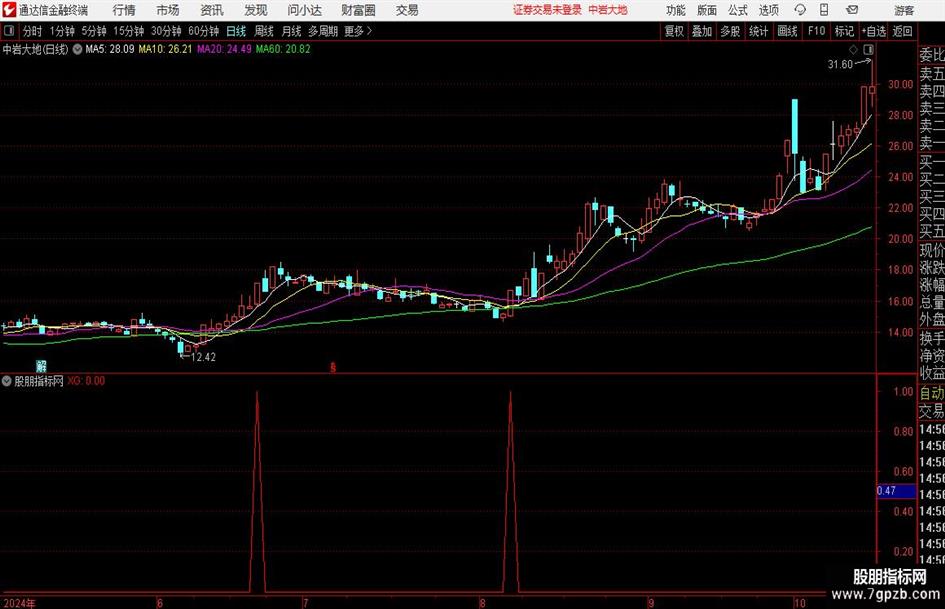945x609 pixels.
Task: Click the MA60: 20.82 label
Action: [283, 49]
